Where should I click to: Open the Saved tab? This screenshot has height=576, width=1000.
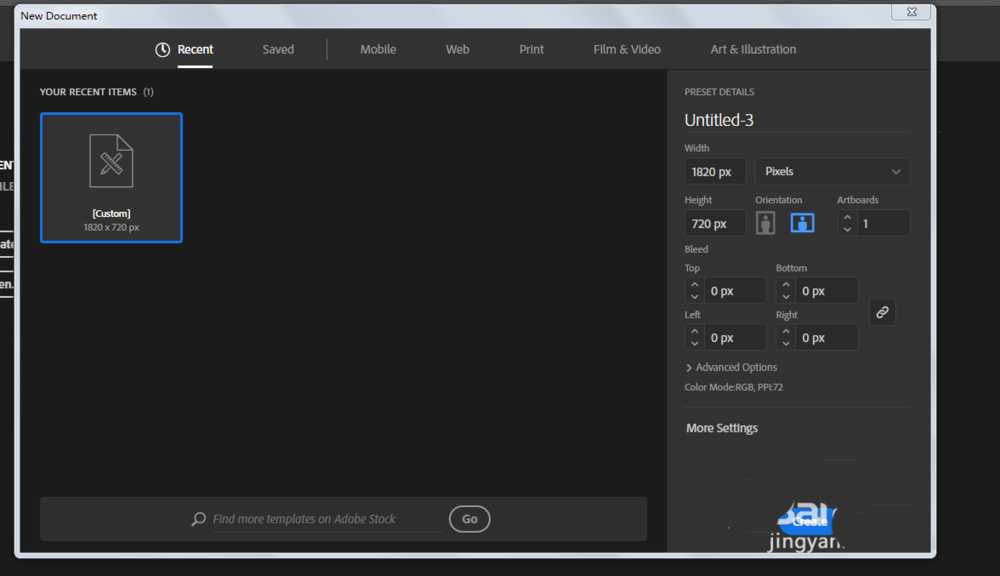click(x=278, y=49)
